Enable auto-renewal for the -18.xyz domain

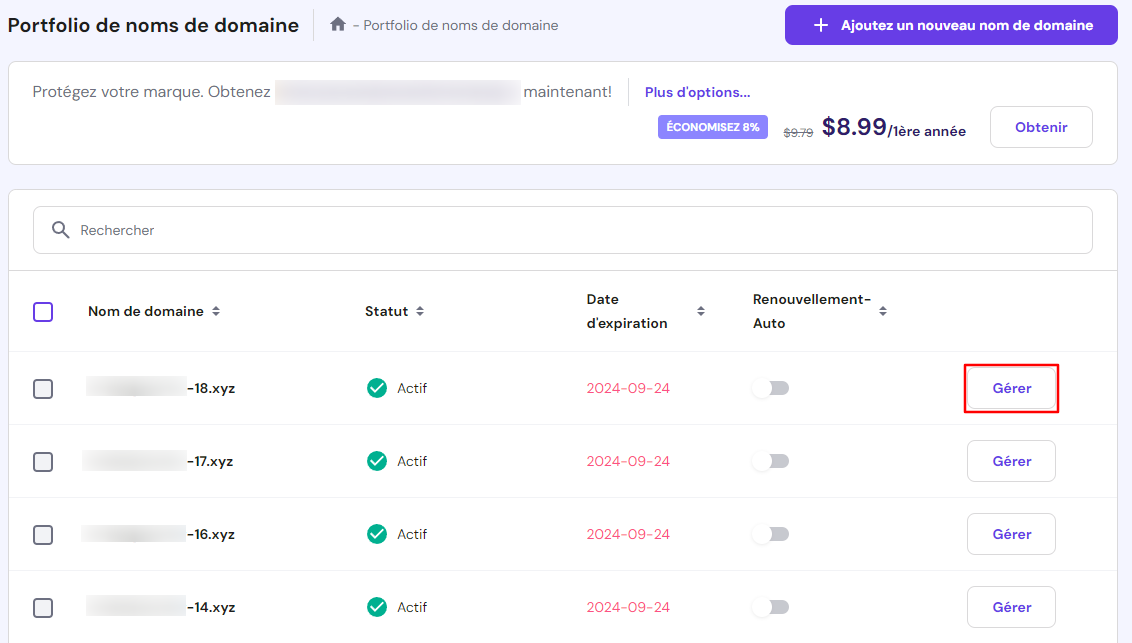coord(769,388)
